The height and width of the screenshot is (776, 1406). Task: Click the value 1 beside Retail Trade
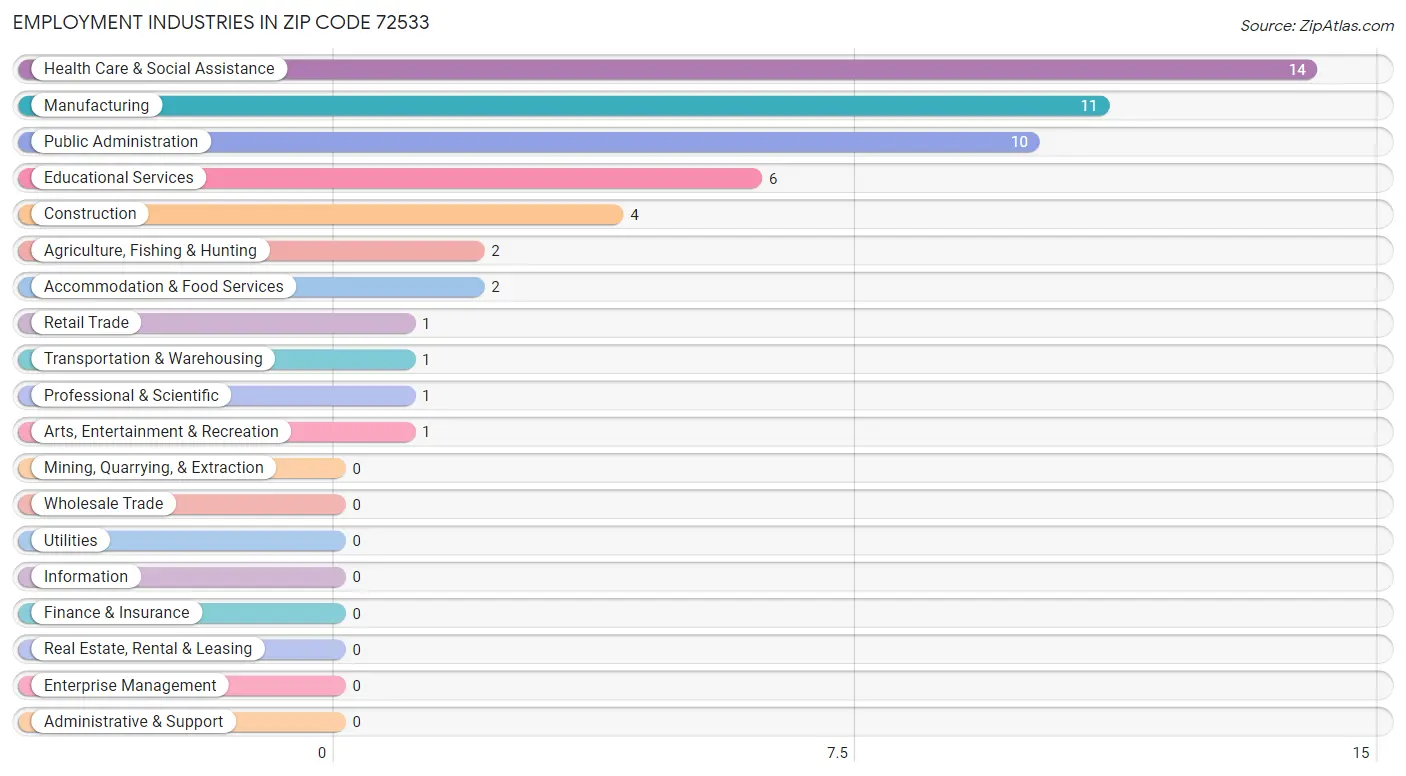click(426, 324)
